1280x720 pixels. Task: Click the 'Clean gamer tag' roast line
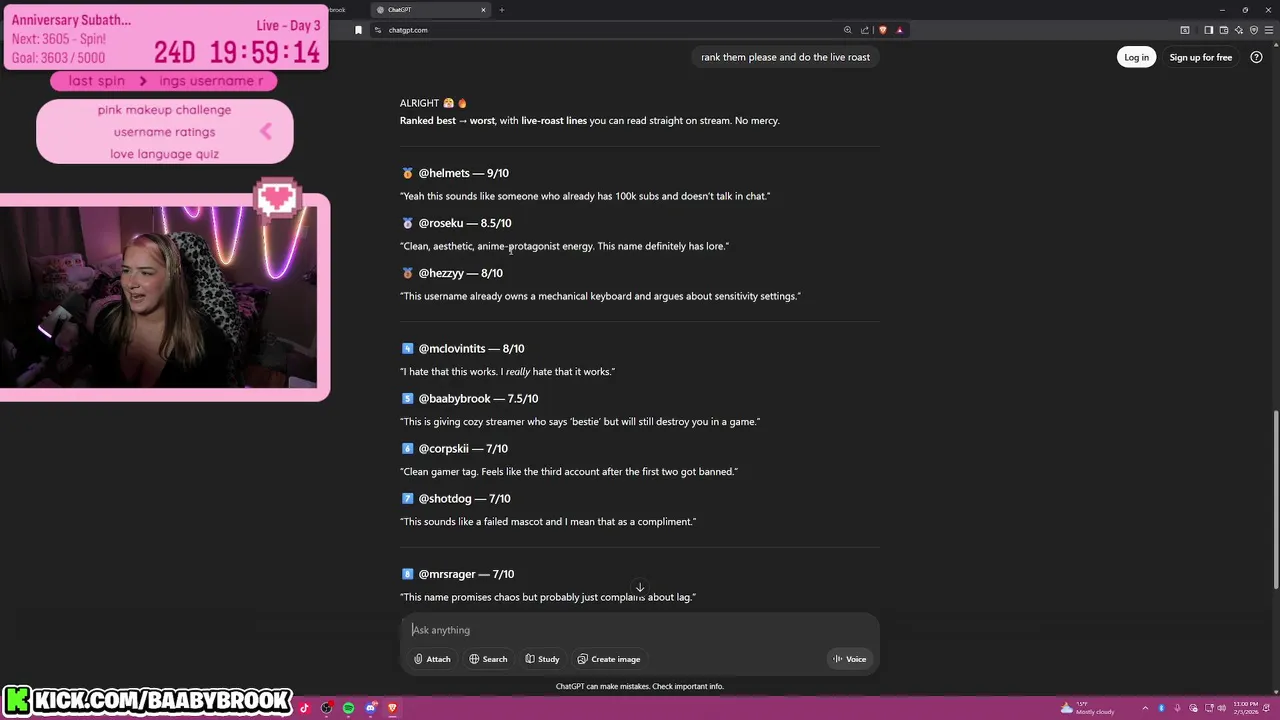[x=569, y=472]
